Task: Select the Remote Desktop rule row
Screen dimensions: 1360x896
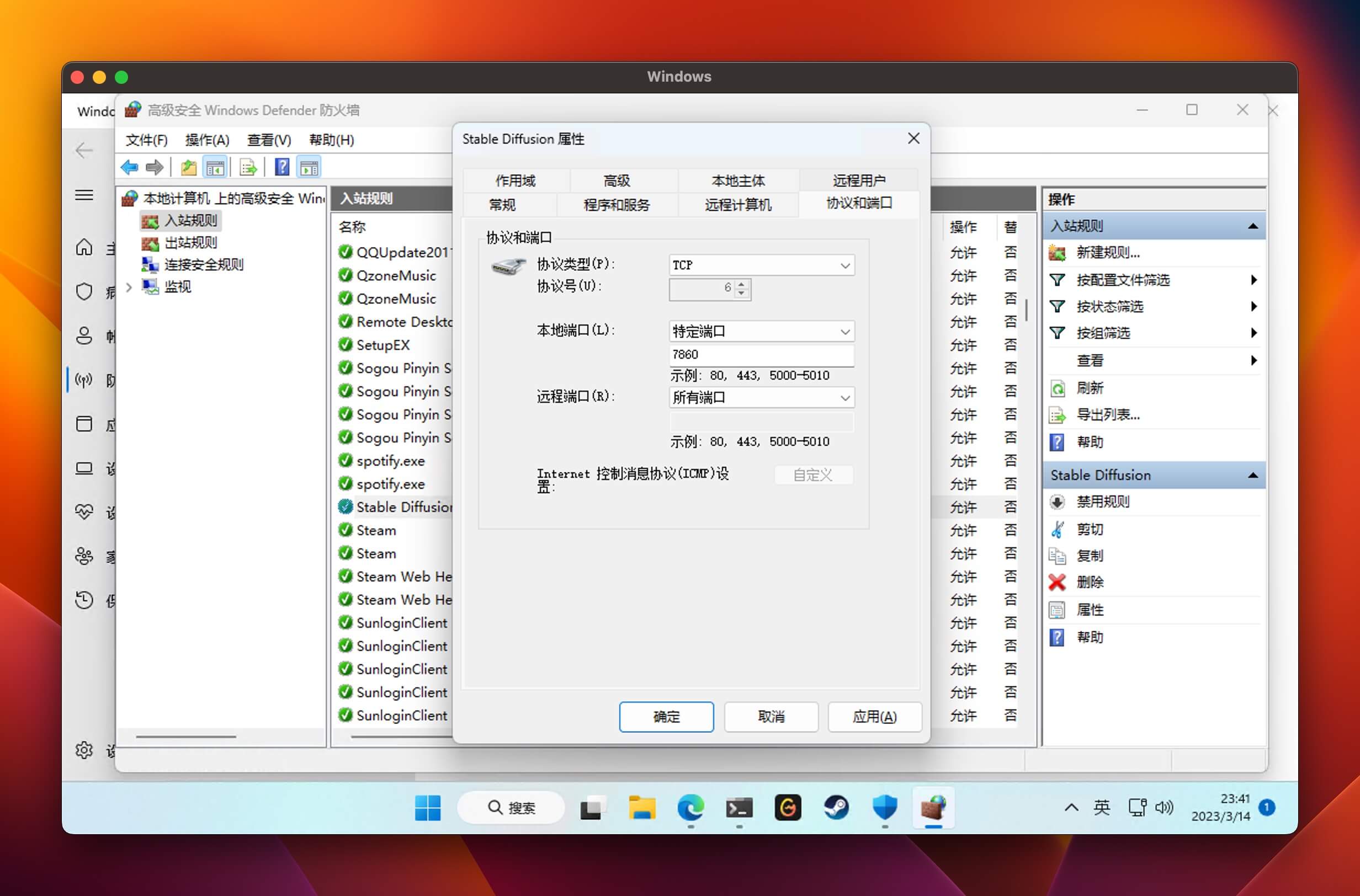Action: [x=395, y=322]
